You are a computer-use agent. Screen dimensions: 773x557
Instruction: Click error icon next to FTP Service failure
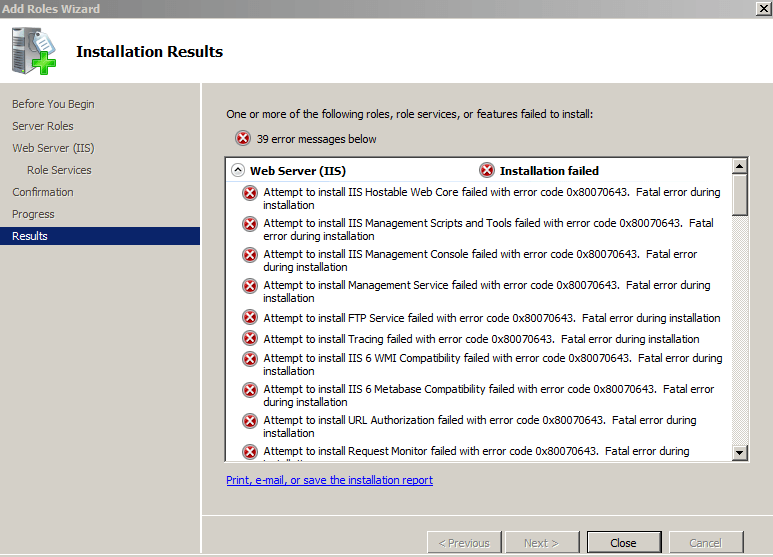tap(250, 318)
